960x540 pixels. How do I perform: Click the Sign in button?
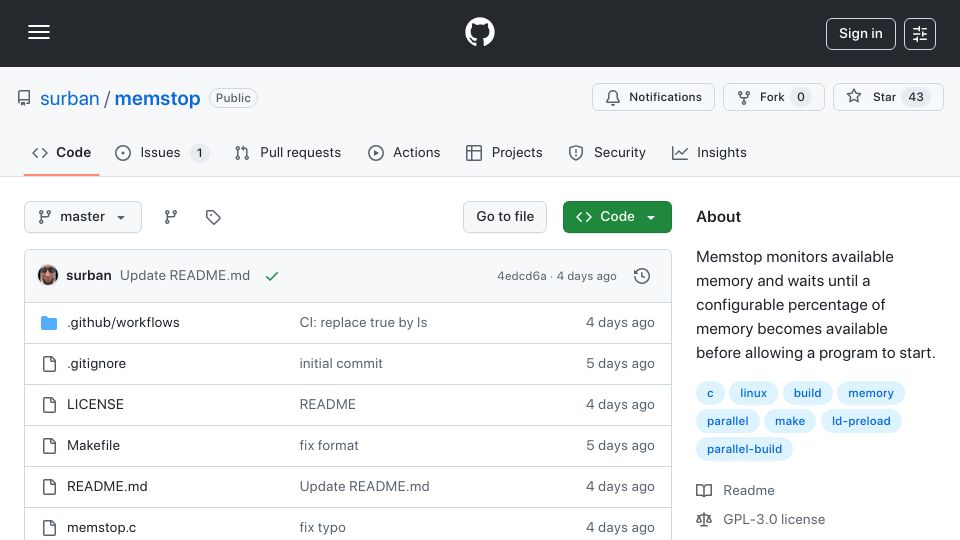pos(860,34)
